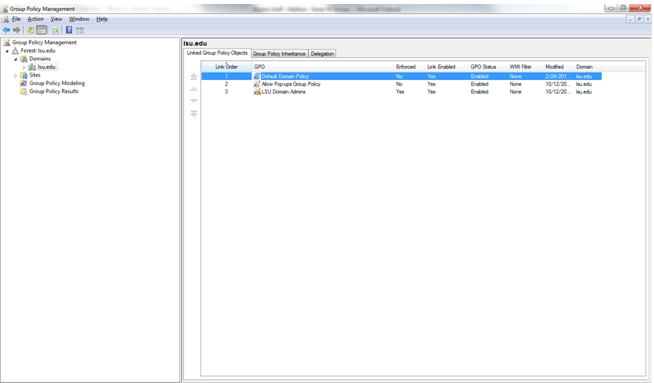Sort by GPO column header
The height and width of the screenshot is (383, 654).
322,67
